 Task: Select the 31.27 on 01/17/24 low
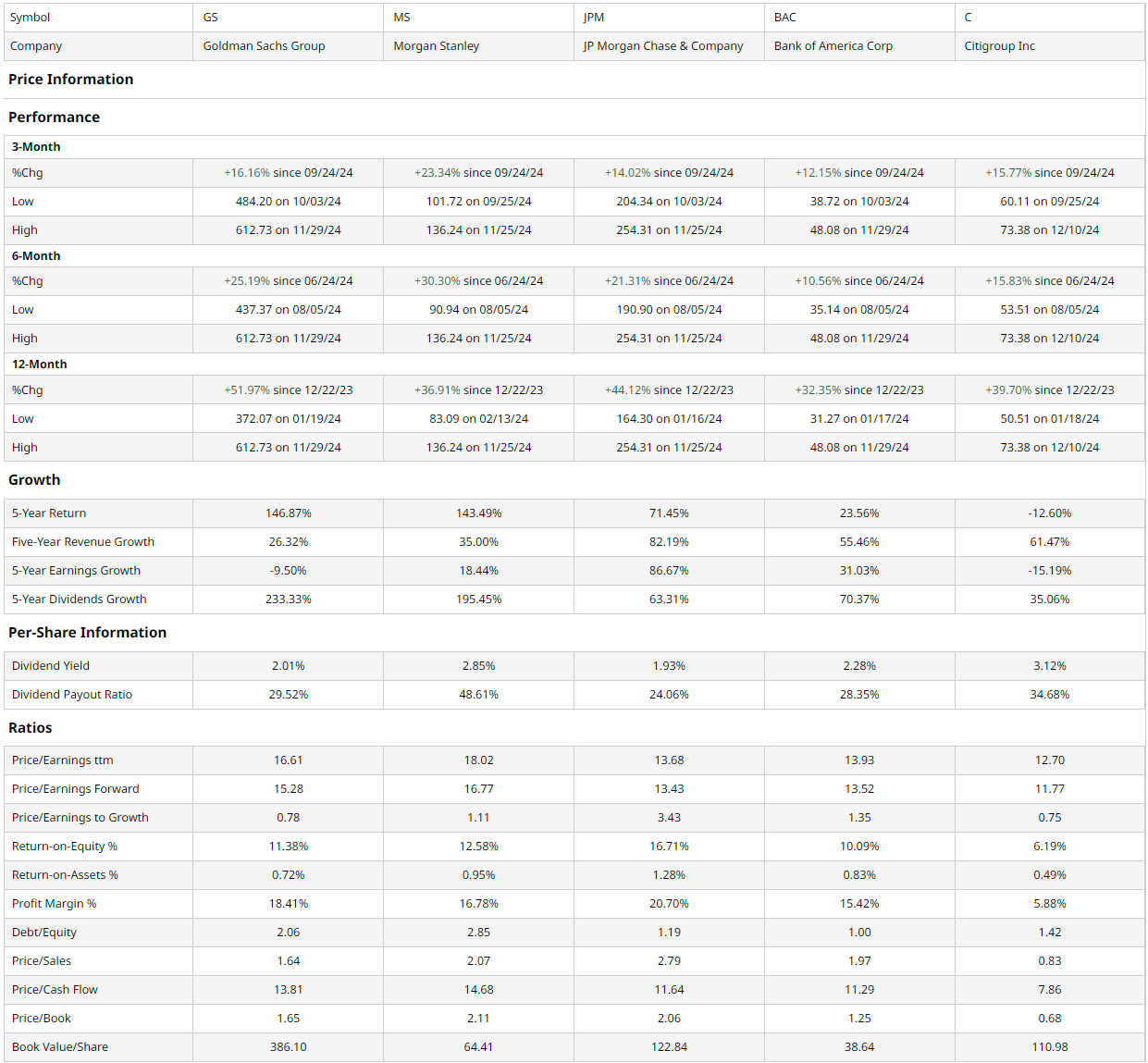point(859,419)
